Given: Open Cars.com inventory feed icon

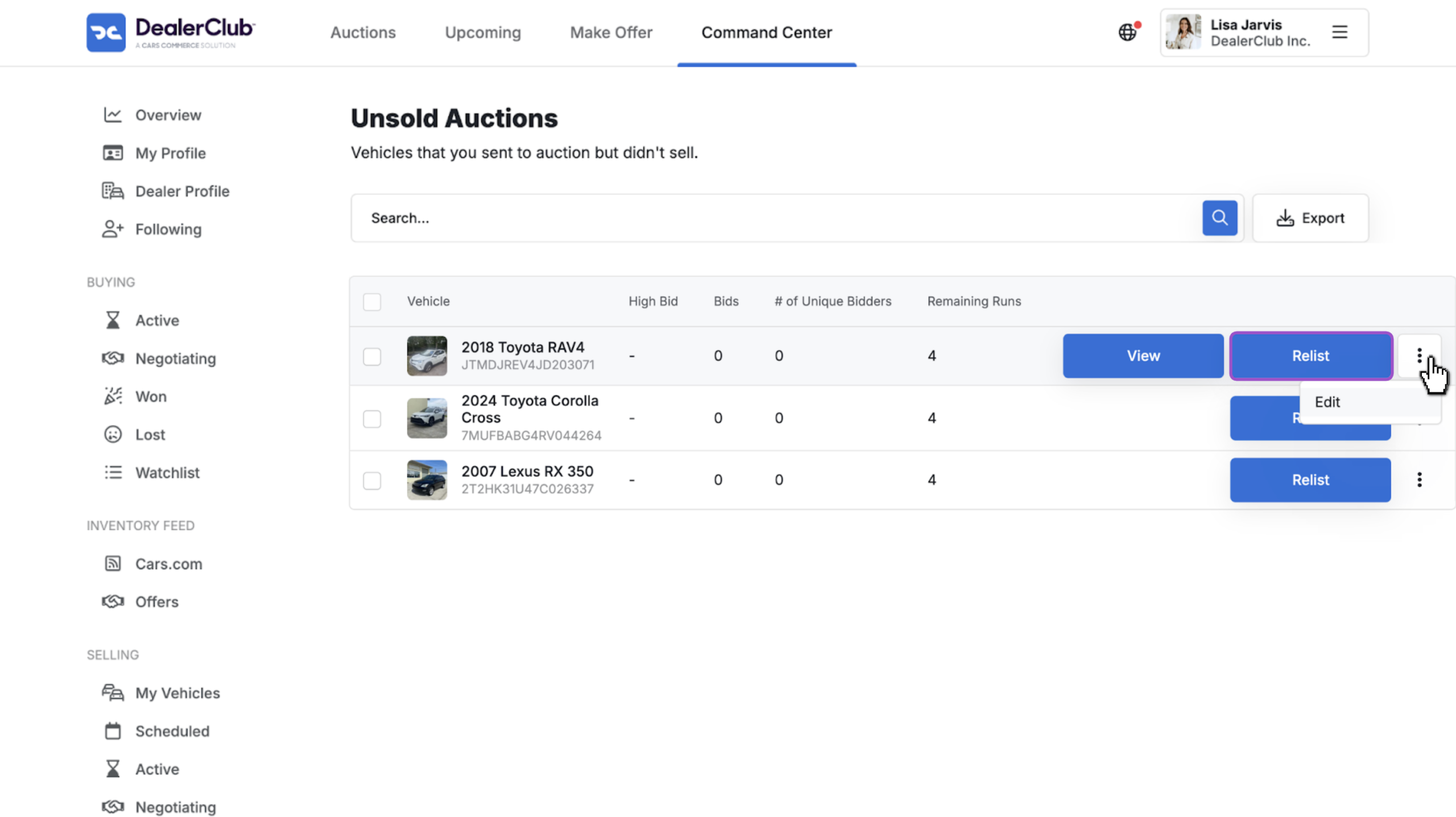Looking at the screenshot, I should coord(113,563).
